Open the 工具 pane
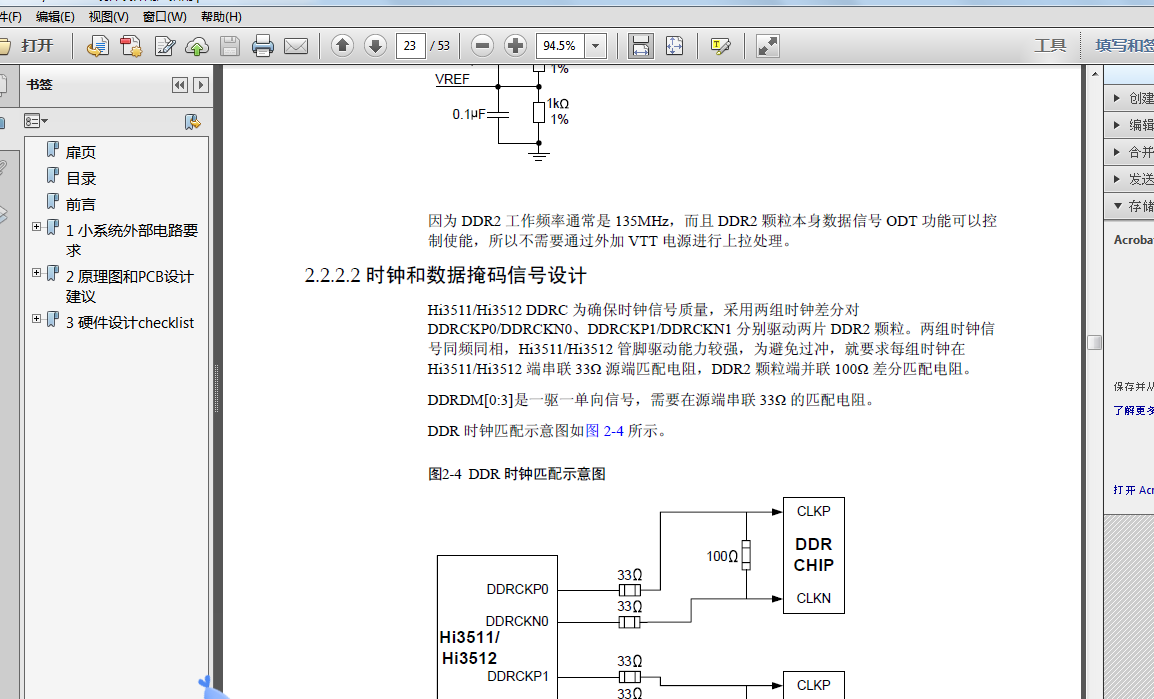Image resolution: width=1154 pixels, height=699 pixels. tap(1050, 46)
